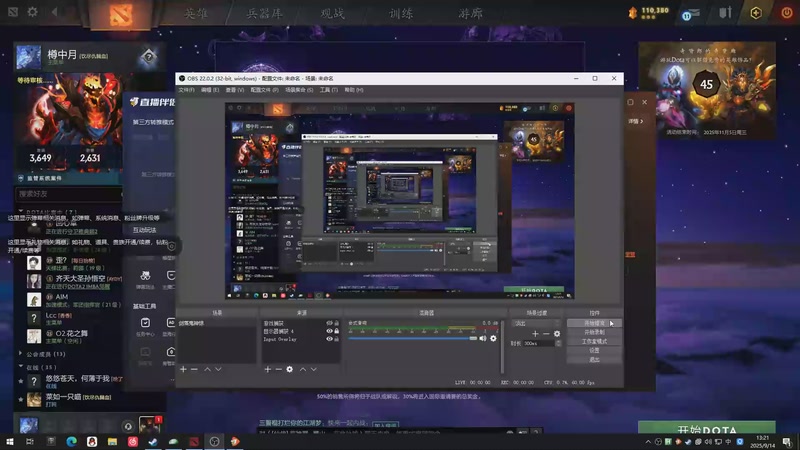The height and width of the screenshot is (450, 800).
Task: Open OBS 配置文件(P) menu
Action: click(264, 90)
